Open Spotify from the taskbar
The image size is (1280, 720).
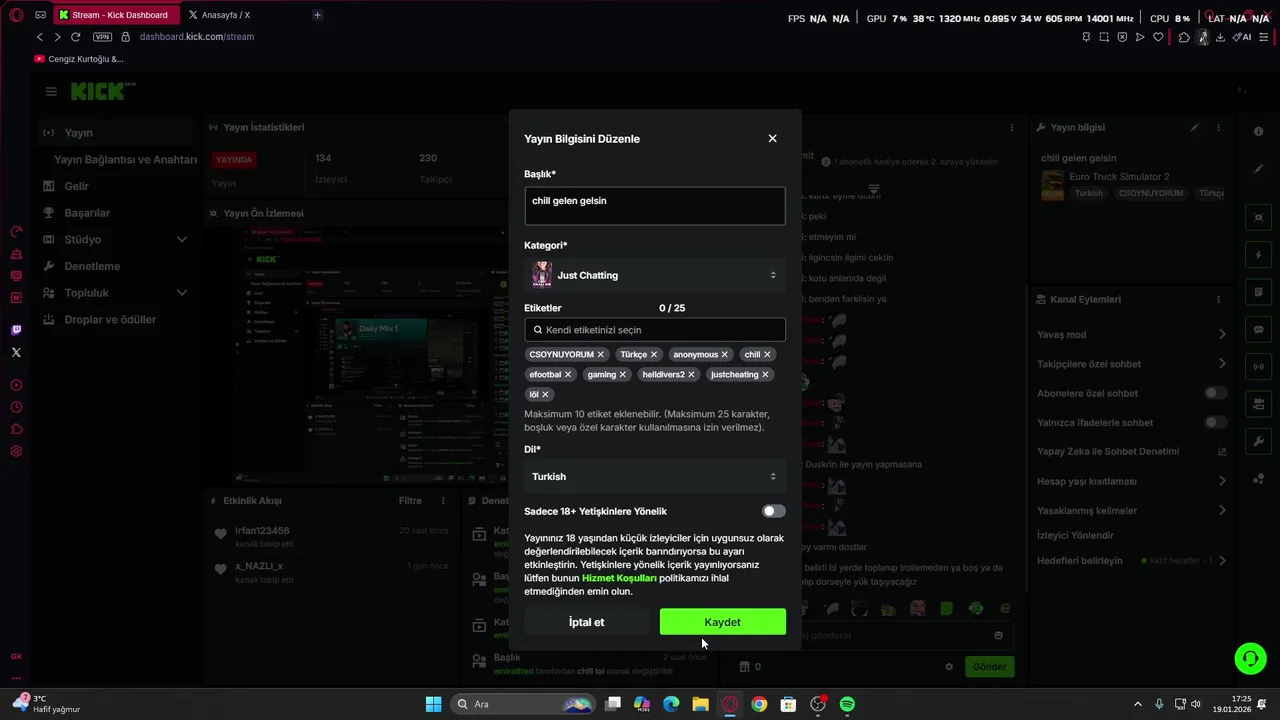click(847, 704)
